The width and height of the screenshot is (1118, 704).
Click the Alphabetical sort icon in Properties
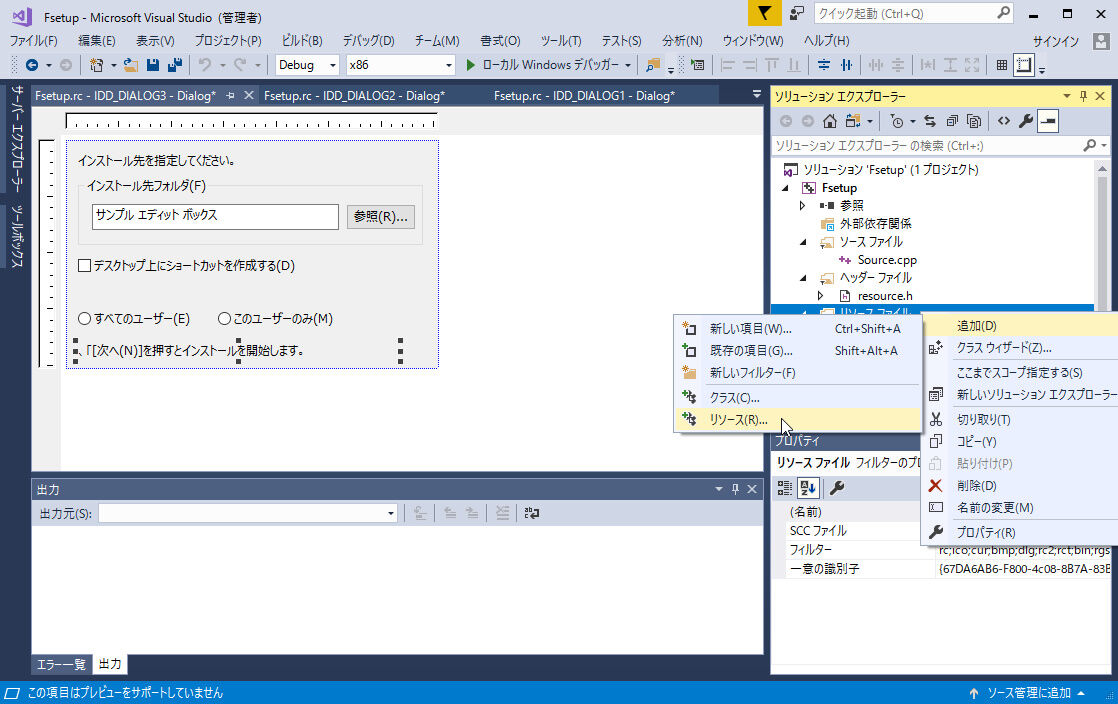(808, 488)
